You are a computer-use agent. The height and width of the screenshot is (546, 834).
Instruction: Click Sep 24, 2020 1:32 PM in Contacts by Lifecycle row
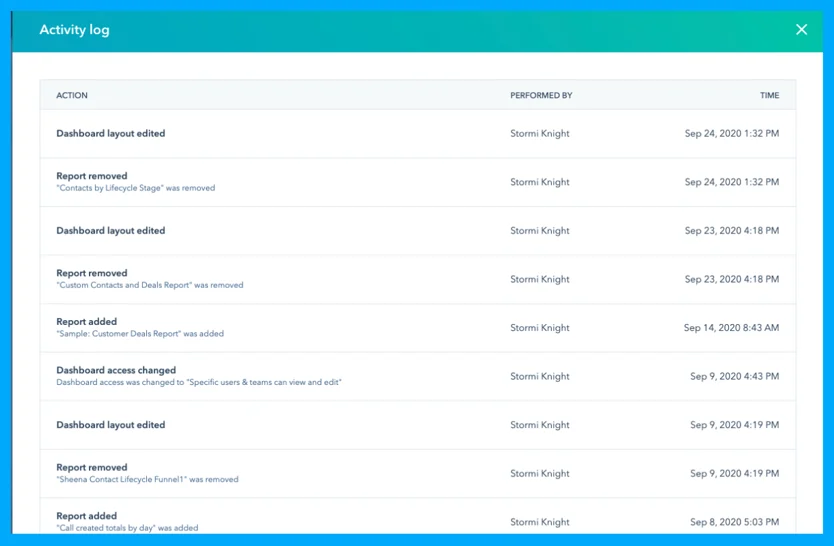point(732,182)
